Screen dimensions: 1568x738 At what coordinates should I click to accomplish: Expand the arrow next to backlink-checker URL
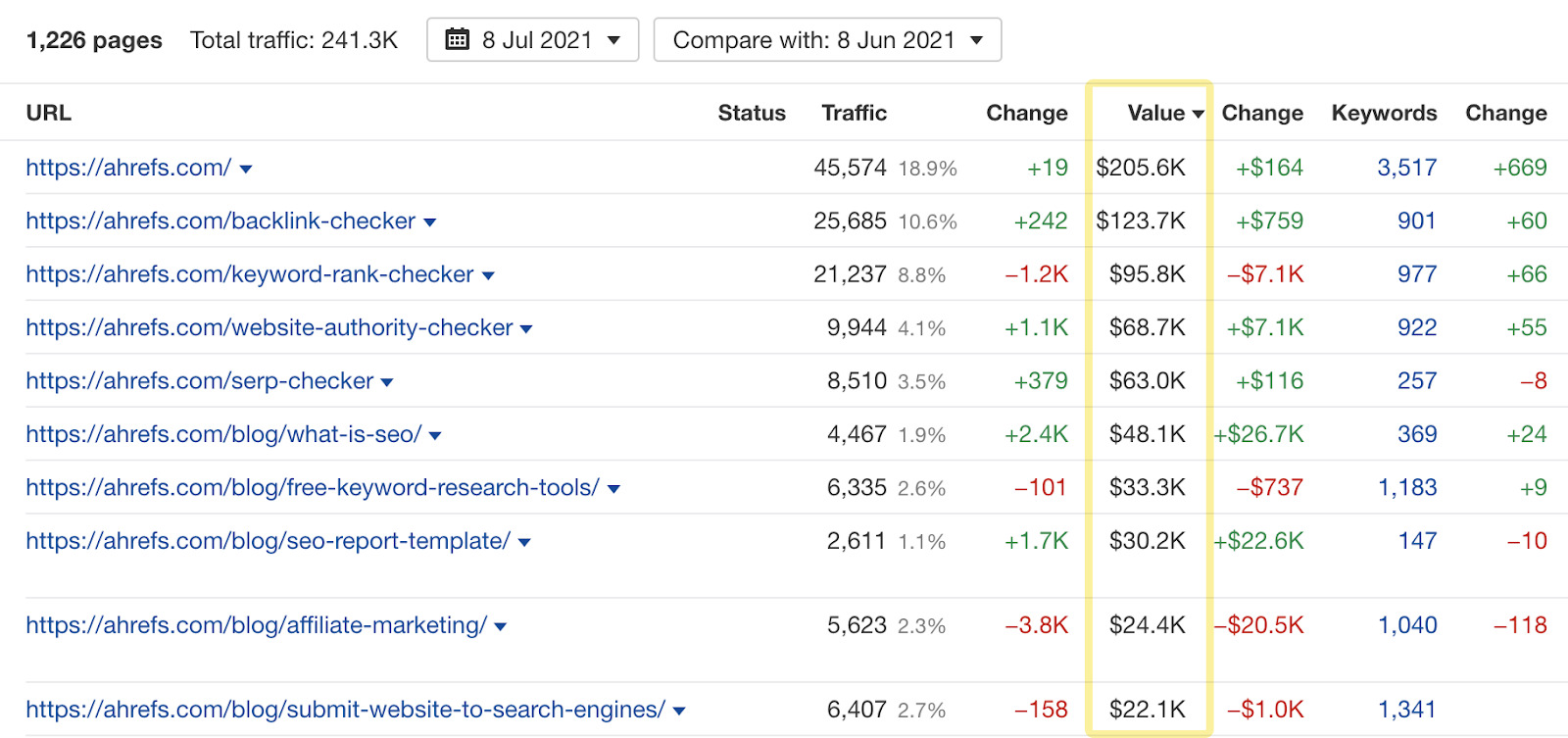(x=429, y=222)
